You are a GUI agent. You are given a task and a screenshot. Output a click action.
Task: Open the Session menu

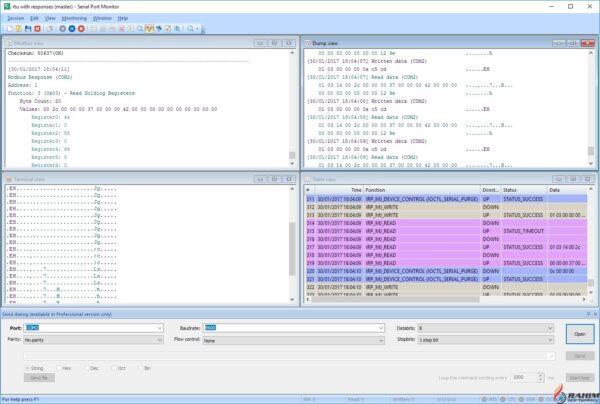click(x=16, y=18)
